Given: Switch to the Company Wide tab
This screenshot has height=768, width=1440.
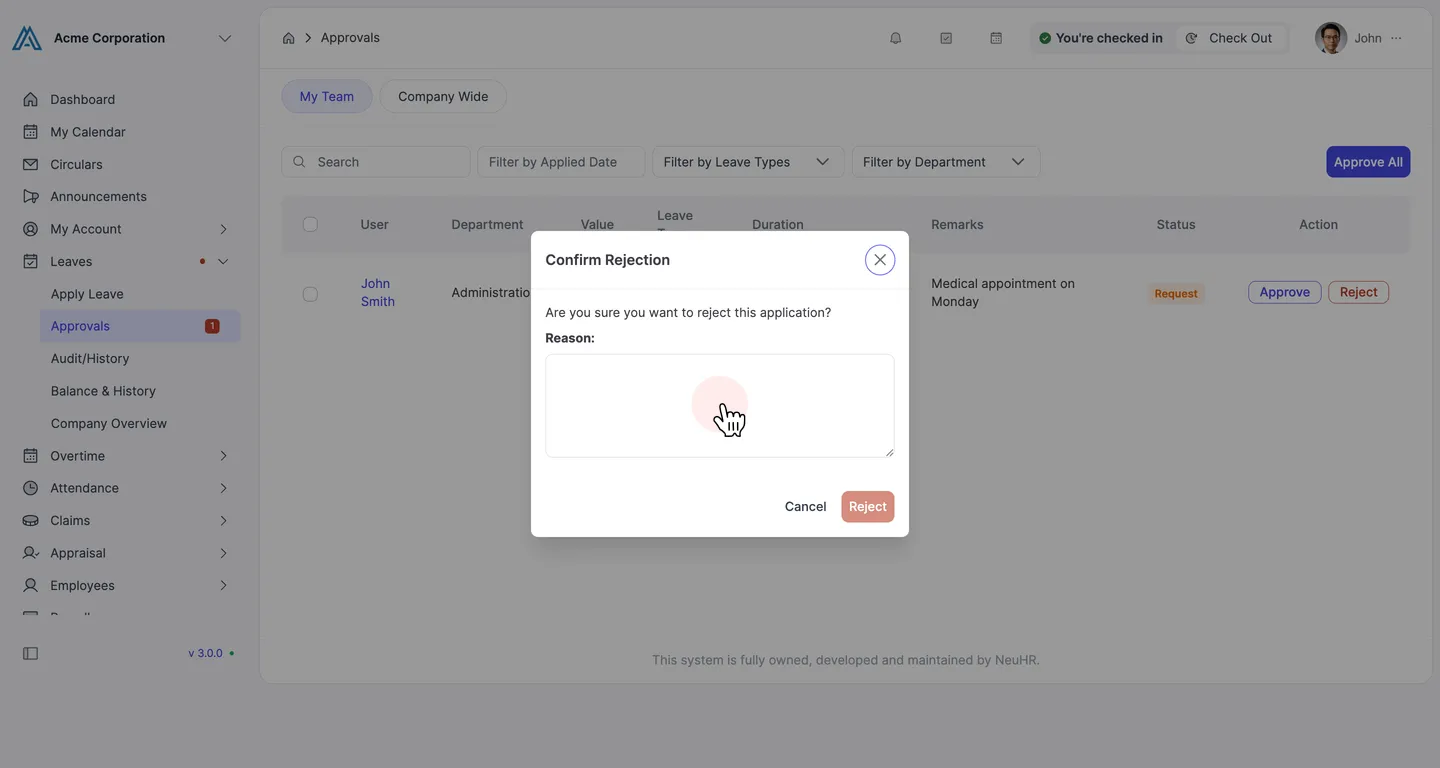Looking at the screenshot, I should 443,96.
